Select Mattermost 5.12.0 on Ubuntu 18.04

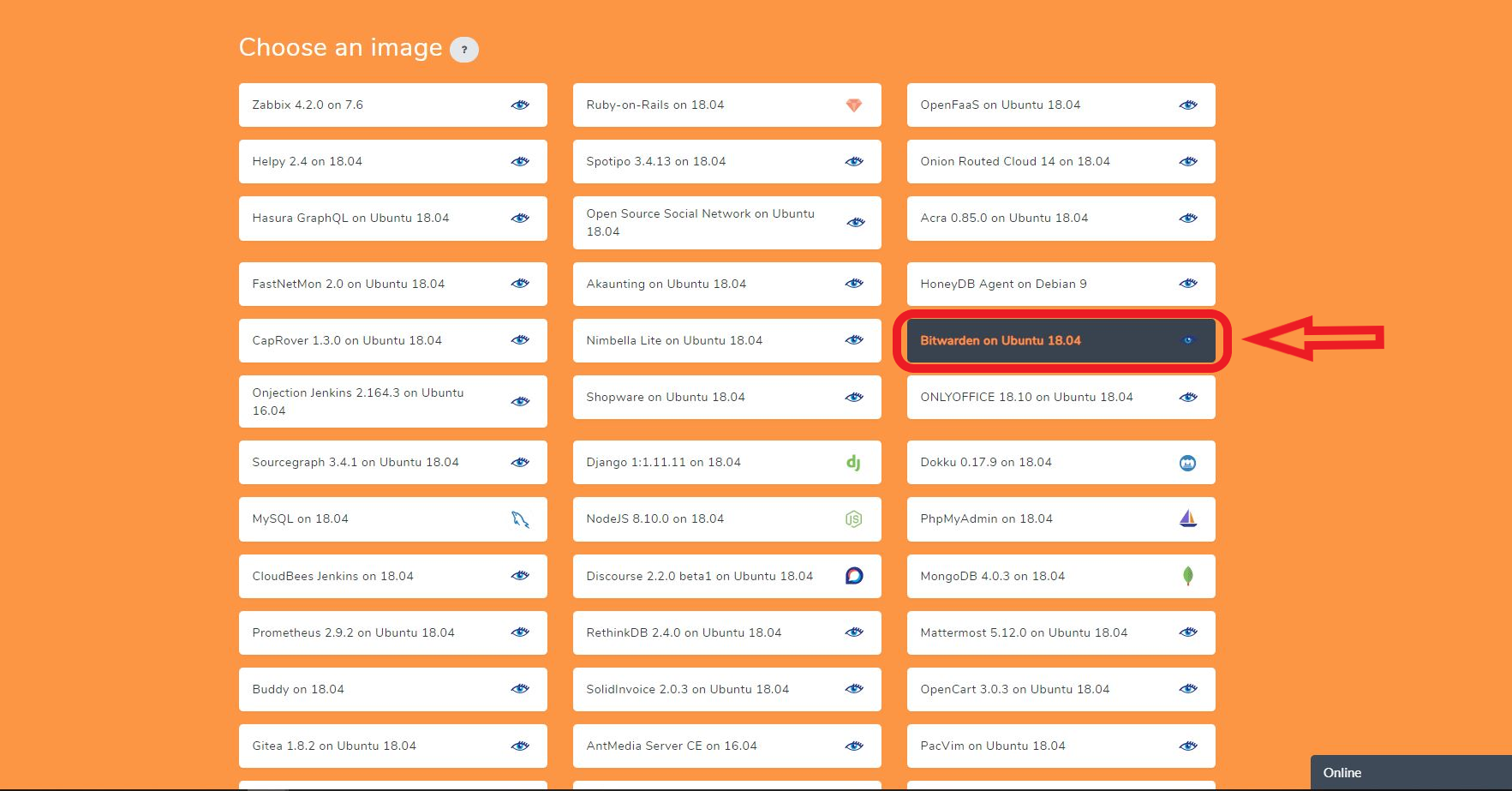pos(1061,632)
